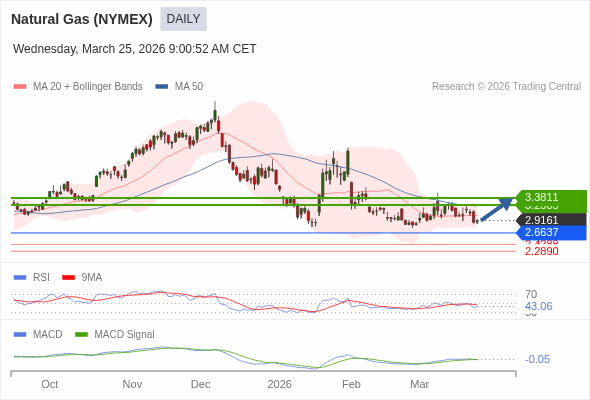The width and height of the screenshot is (590, 400).
Task: Click the black 2.9161 current price tag
Action: click(x=551, y=220)
